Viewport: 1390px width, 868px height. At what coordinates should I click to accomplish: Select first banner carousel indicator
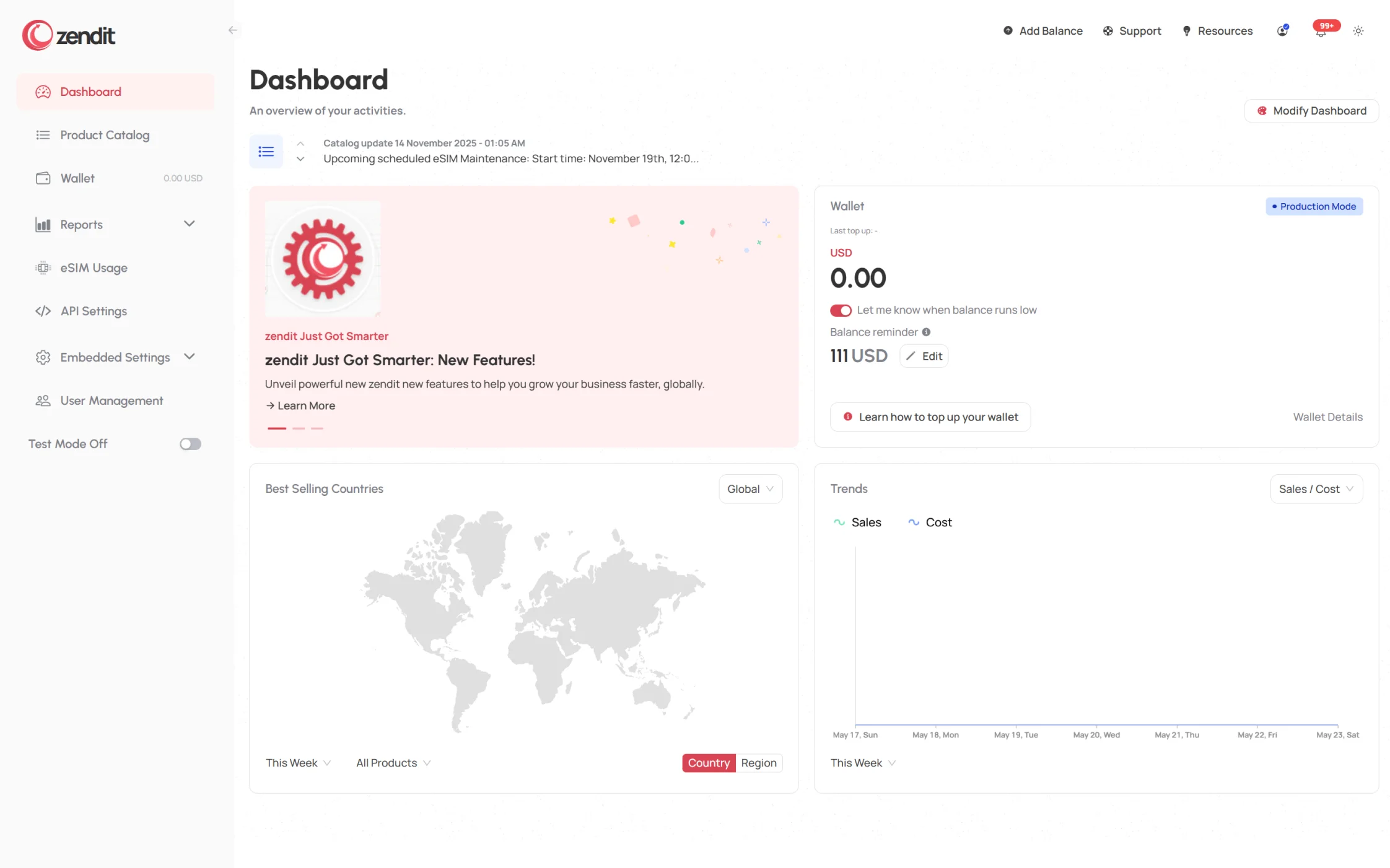click(277, 428)
